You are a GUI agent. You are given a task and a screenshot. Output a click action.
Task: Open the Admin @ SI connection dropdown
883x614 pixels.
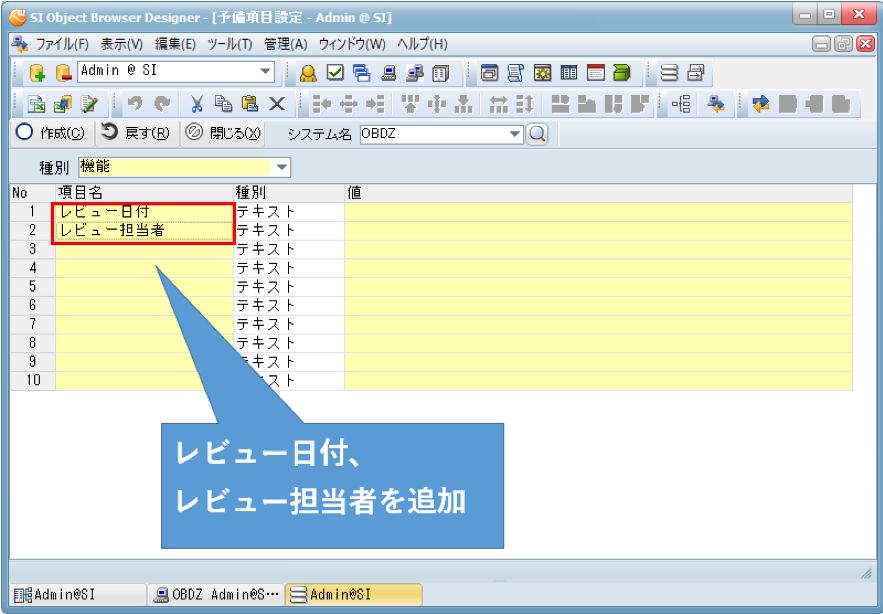(x=266, y=71)
